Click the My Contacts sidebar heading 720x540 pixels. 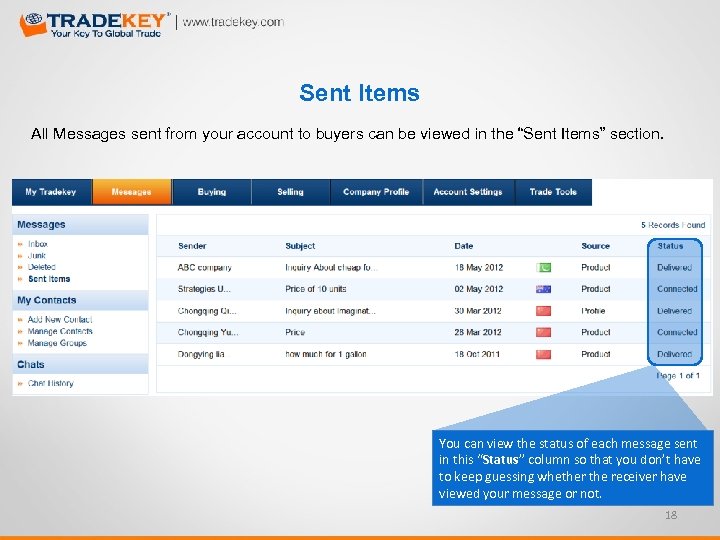[x=47, y=300]
